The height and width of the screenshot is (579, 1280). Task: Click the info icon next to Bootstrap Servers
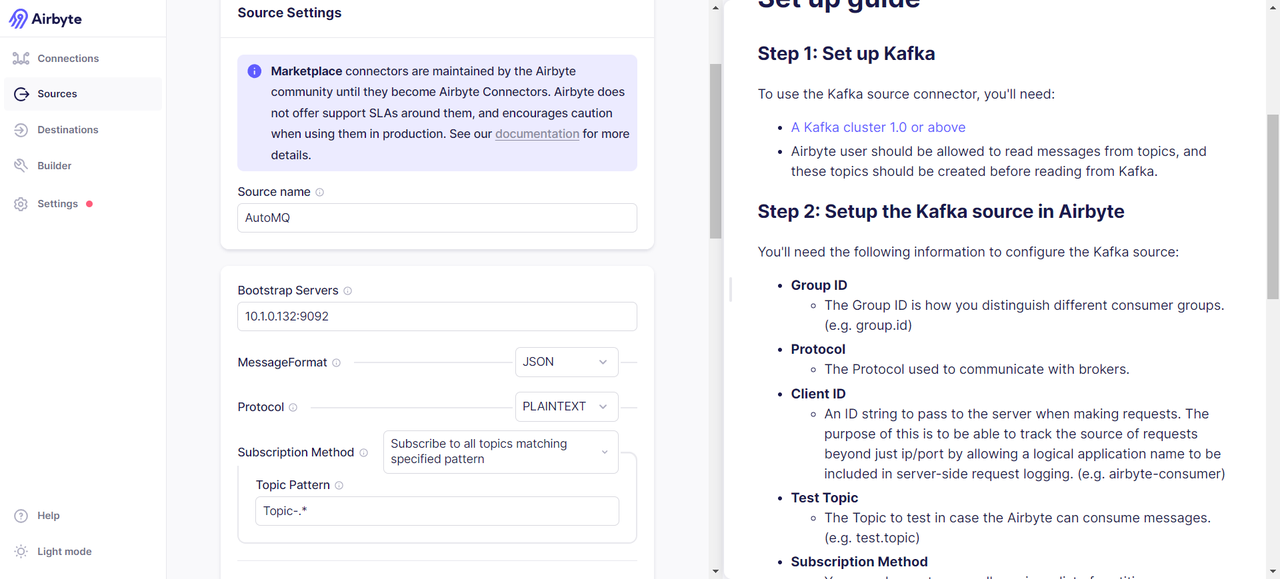point(348,291)
